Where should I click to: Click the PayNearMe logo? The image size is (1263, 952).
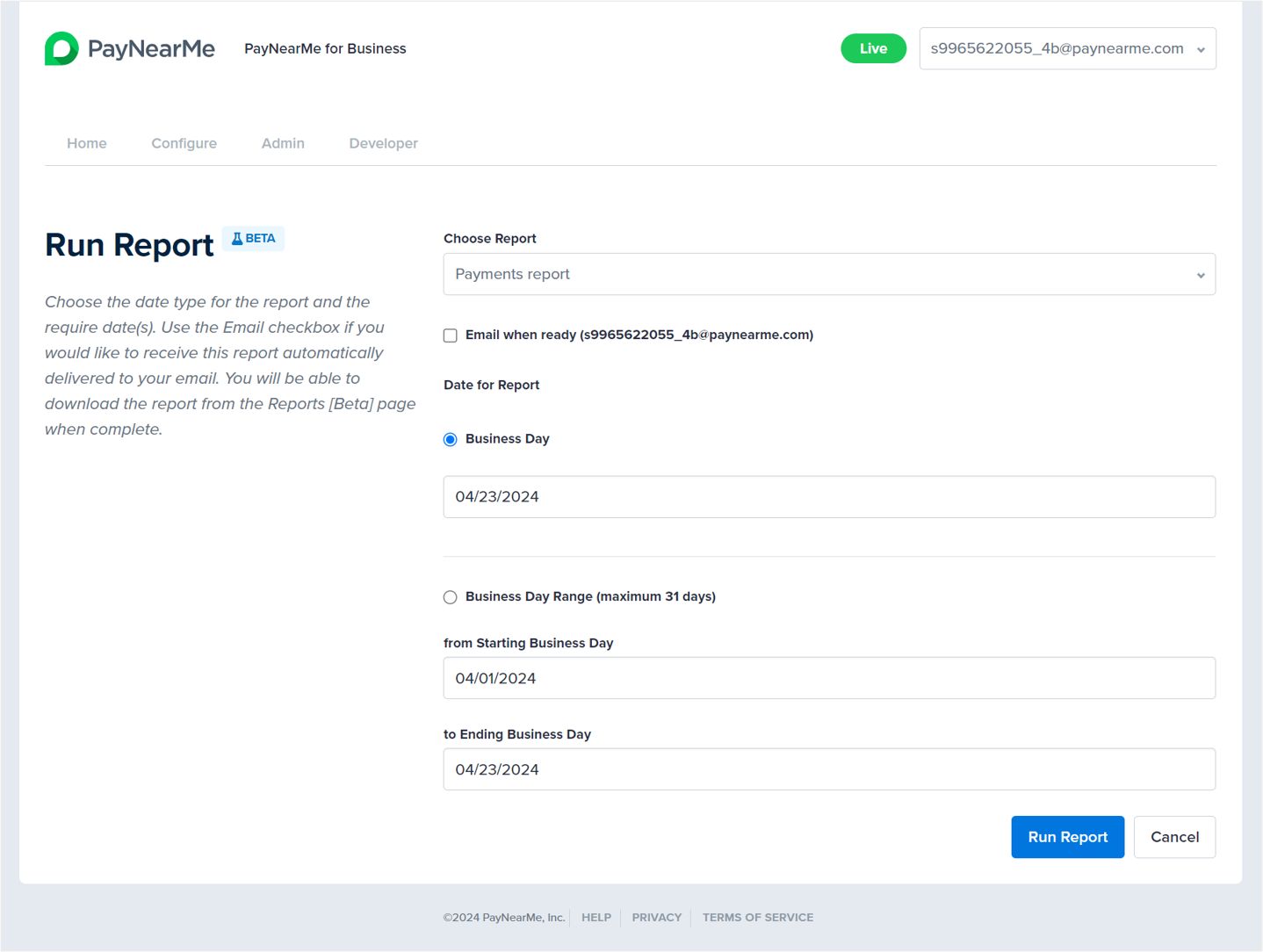(x=130, y=48)
